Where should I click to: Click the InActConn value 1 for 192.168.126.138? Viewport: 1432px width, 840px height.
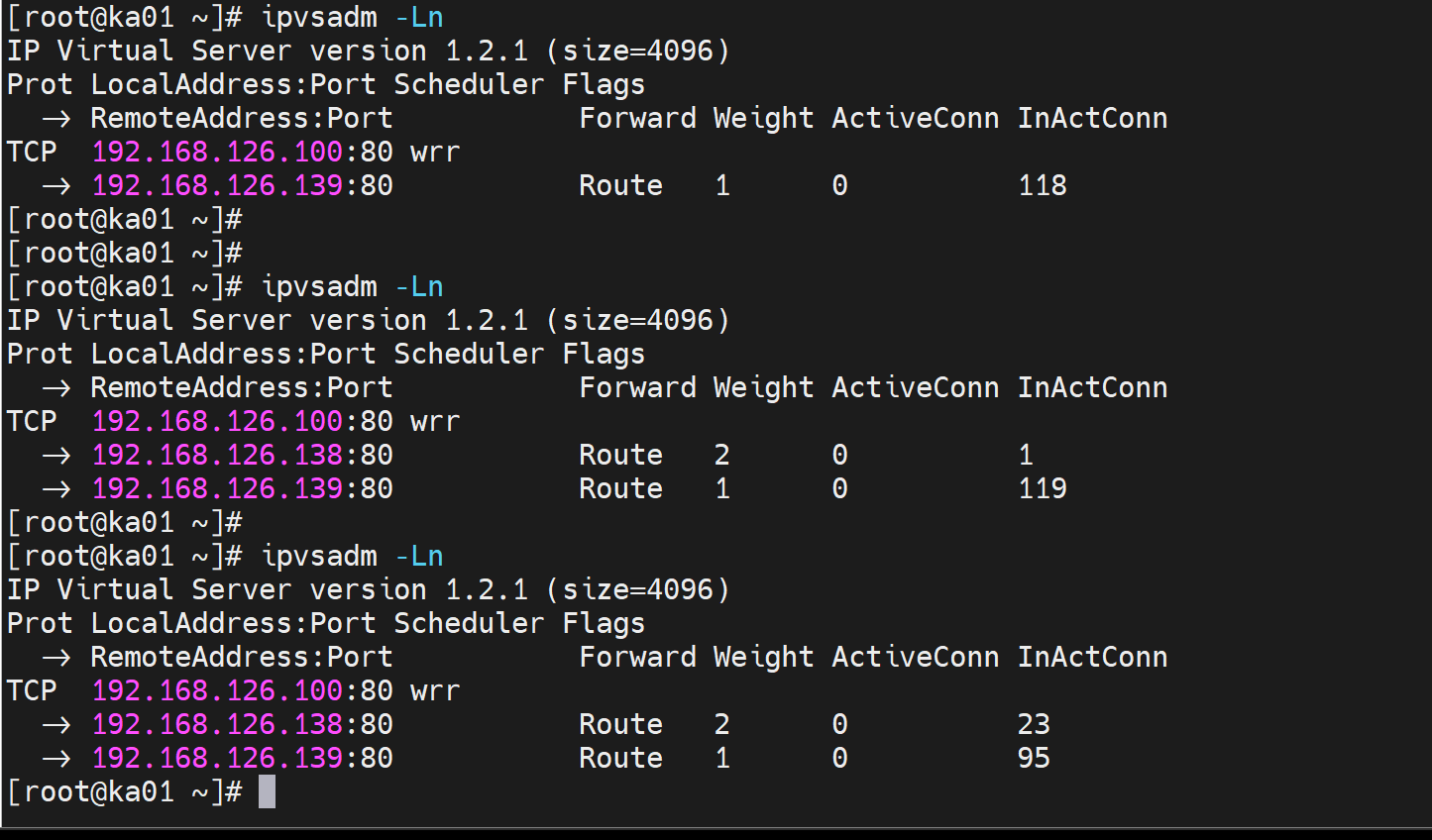[x=1026, y=455]
